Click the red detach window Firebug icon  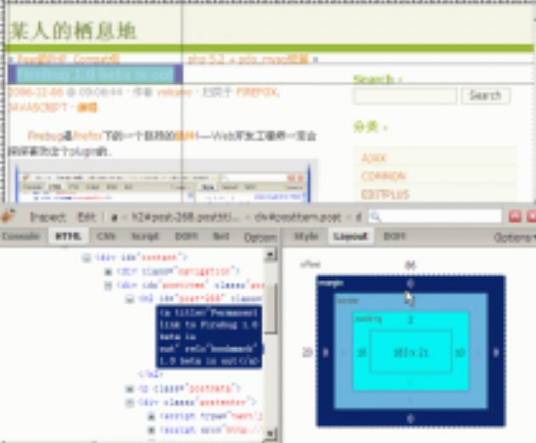tap(515, 217)
